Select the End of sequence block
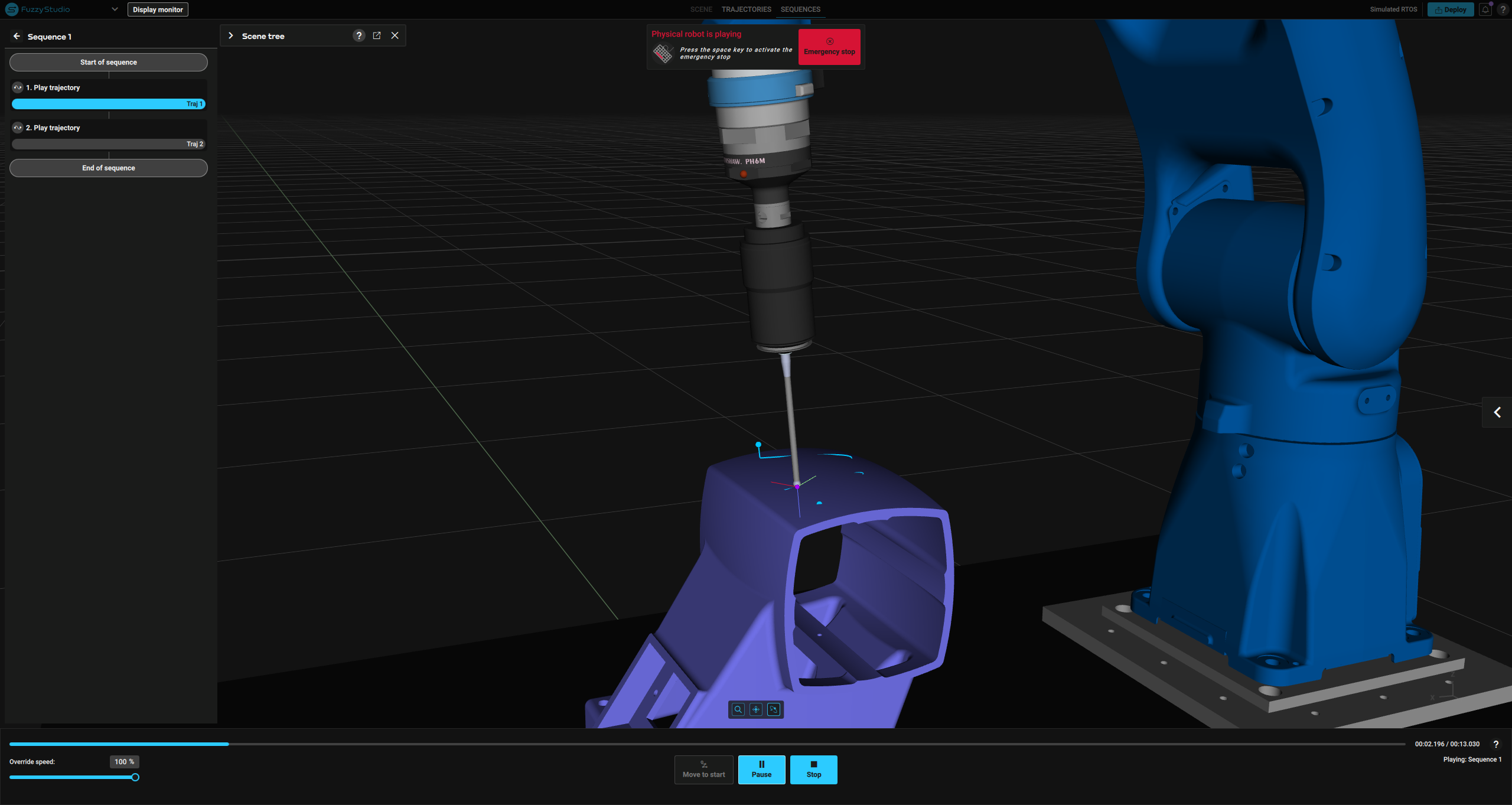Viewport: 1512px width, 805px height. [109, 168]
